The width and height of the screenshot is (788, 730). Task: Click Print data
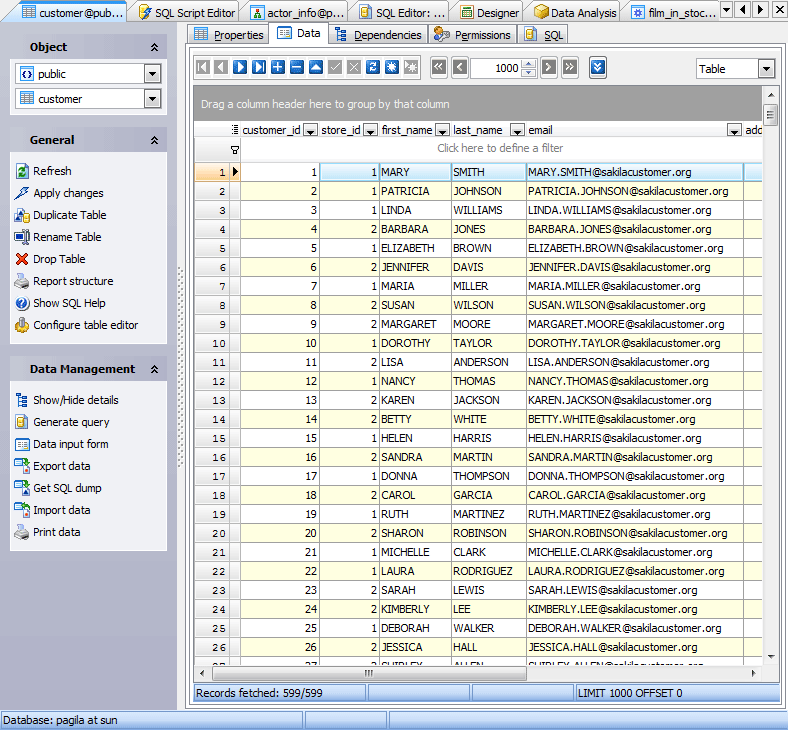click(x=57, y=533)
